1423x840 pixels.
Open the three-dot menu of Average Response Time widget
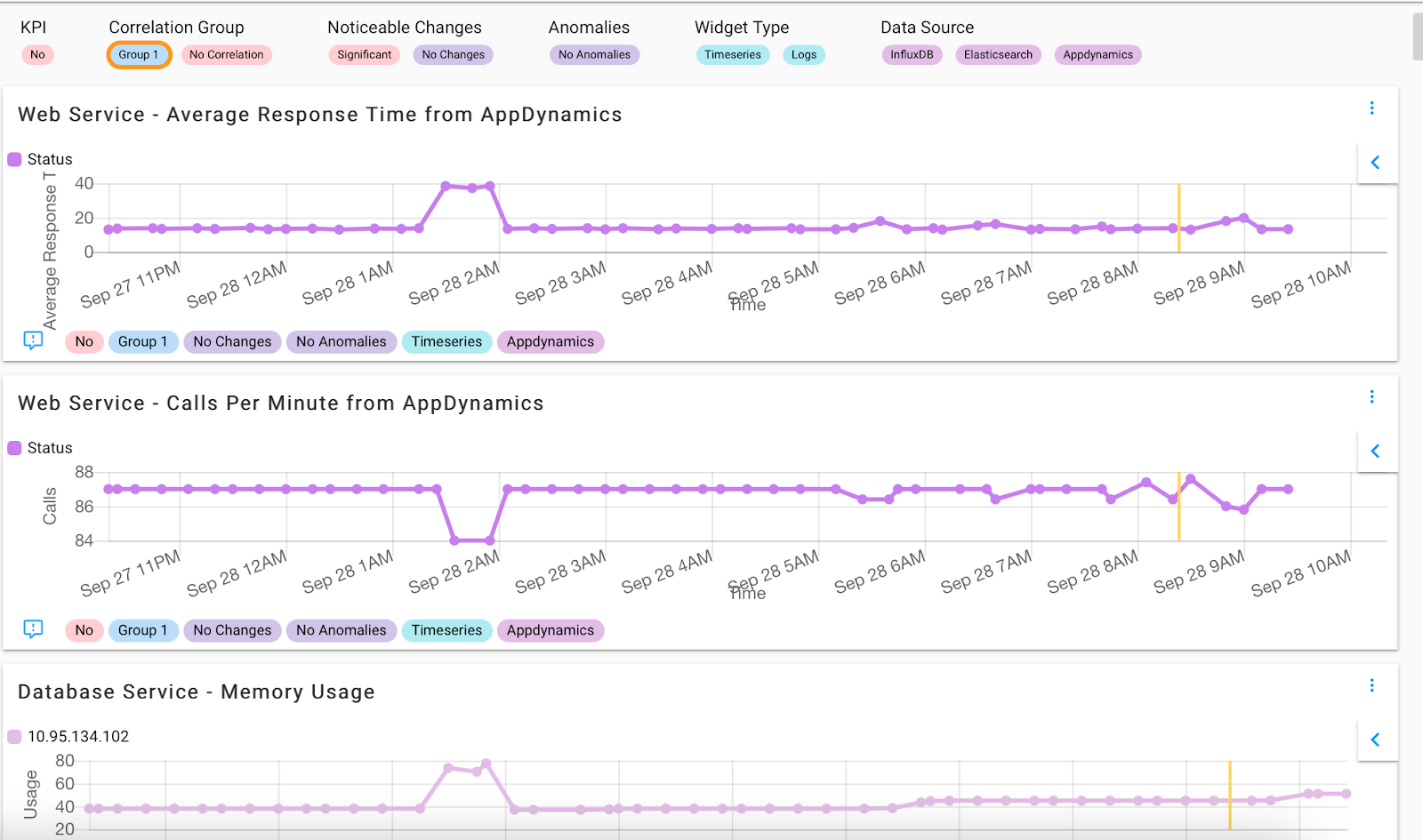[1371, 108]
